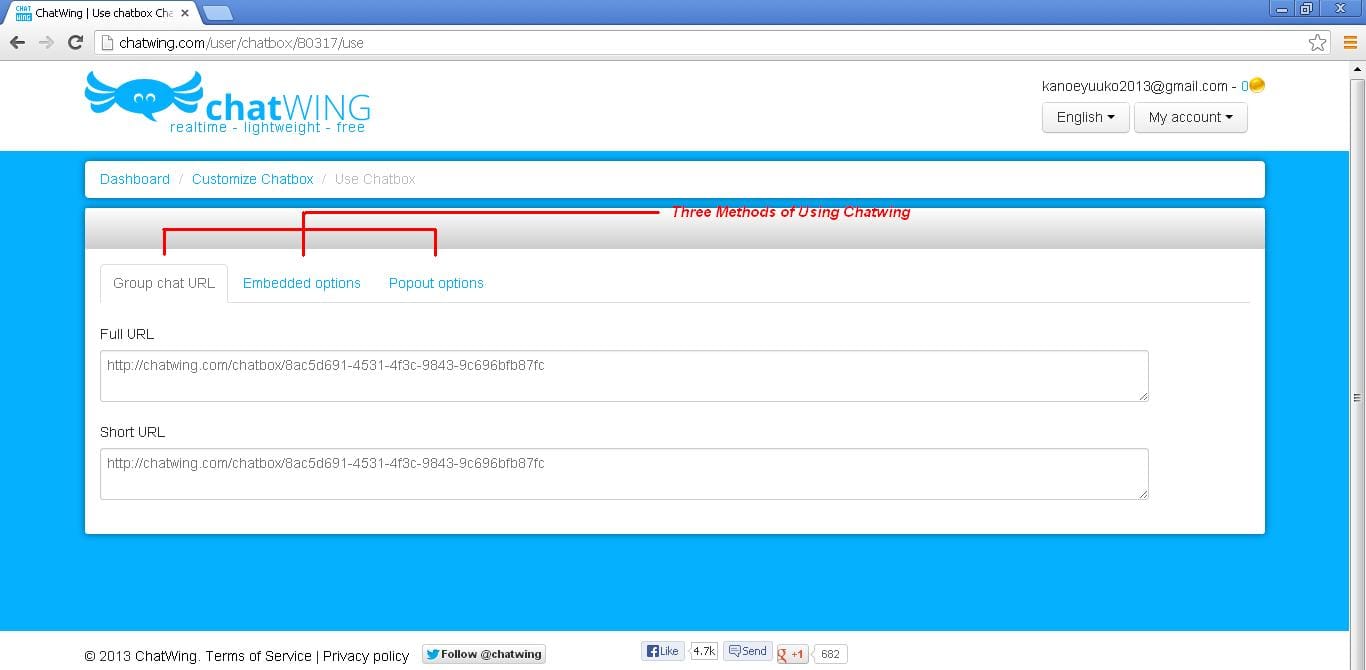
Task: Click the page reload icon
Action: tap(75, 43)
